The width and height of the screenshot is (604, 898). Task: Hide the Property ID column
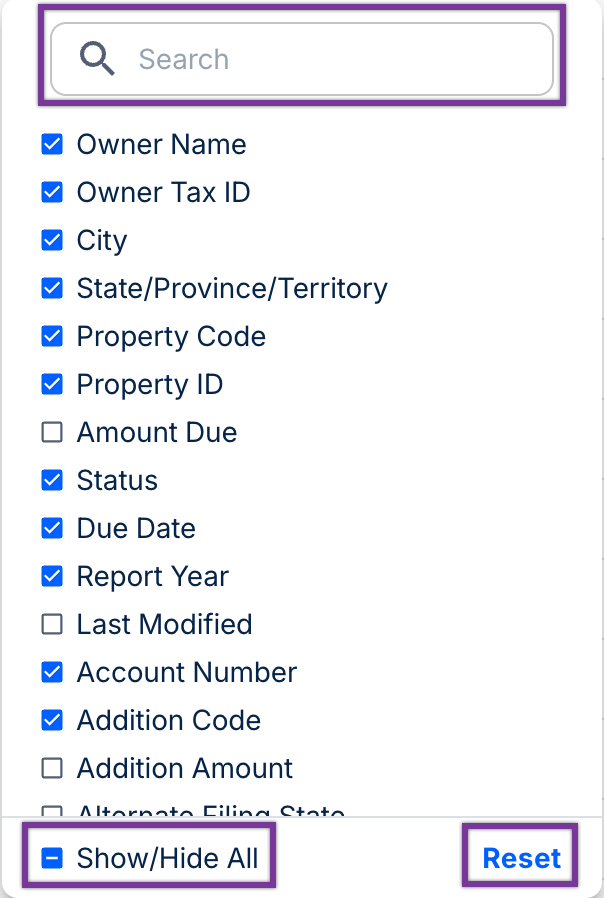pos(52,385)
